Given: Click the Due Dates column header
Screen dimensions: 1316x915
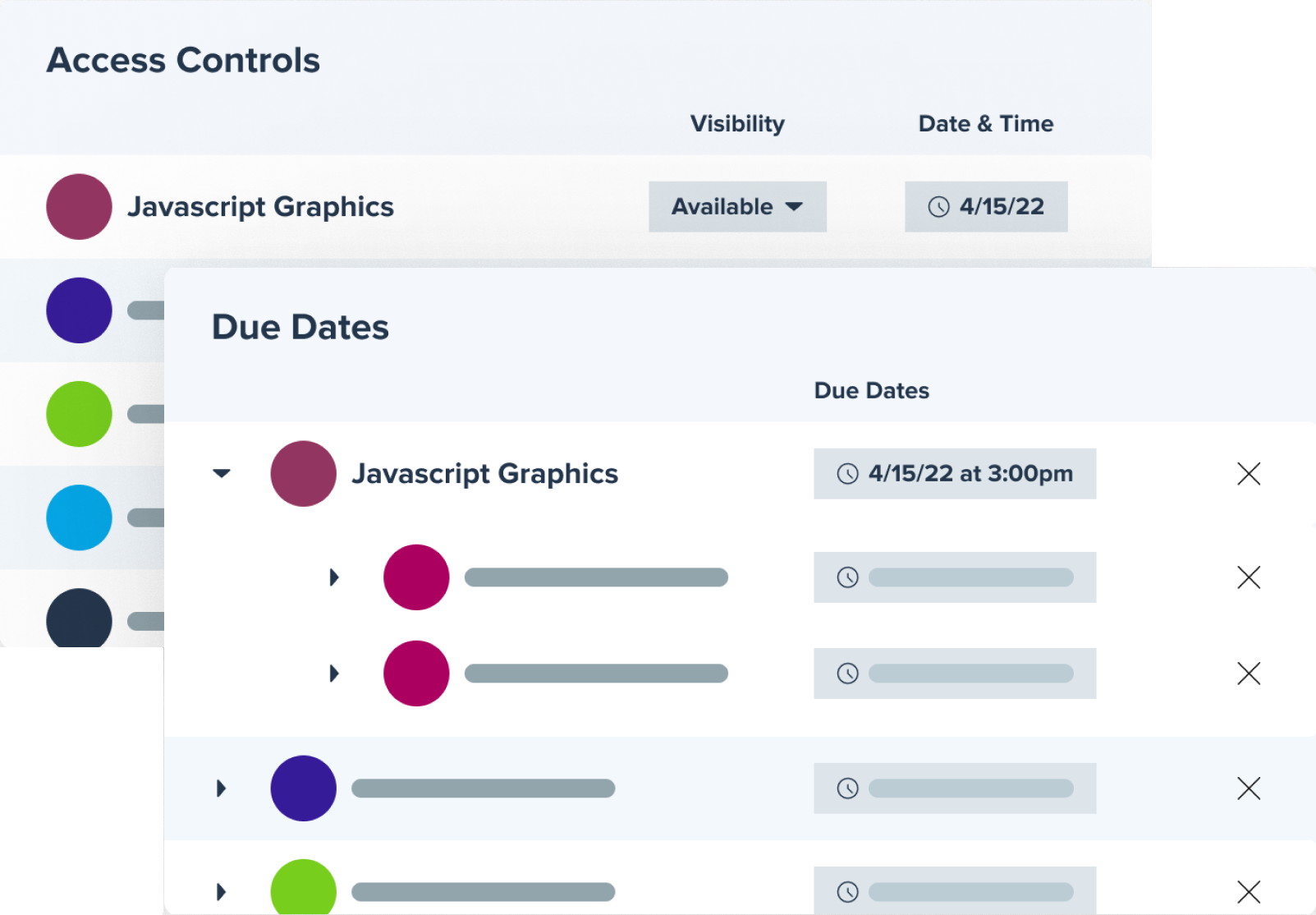Looking at the screenshot, I should point(871,391).
